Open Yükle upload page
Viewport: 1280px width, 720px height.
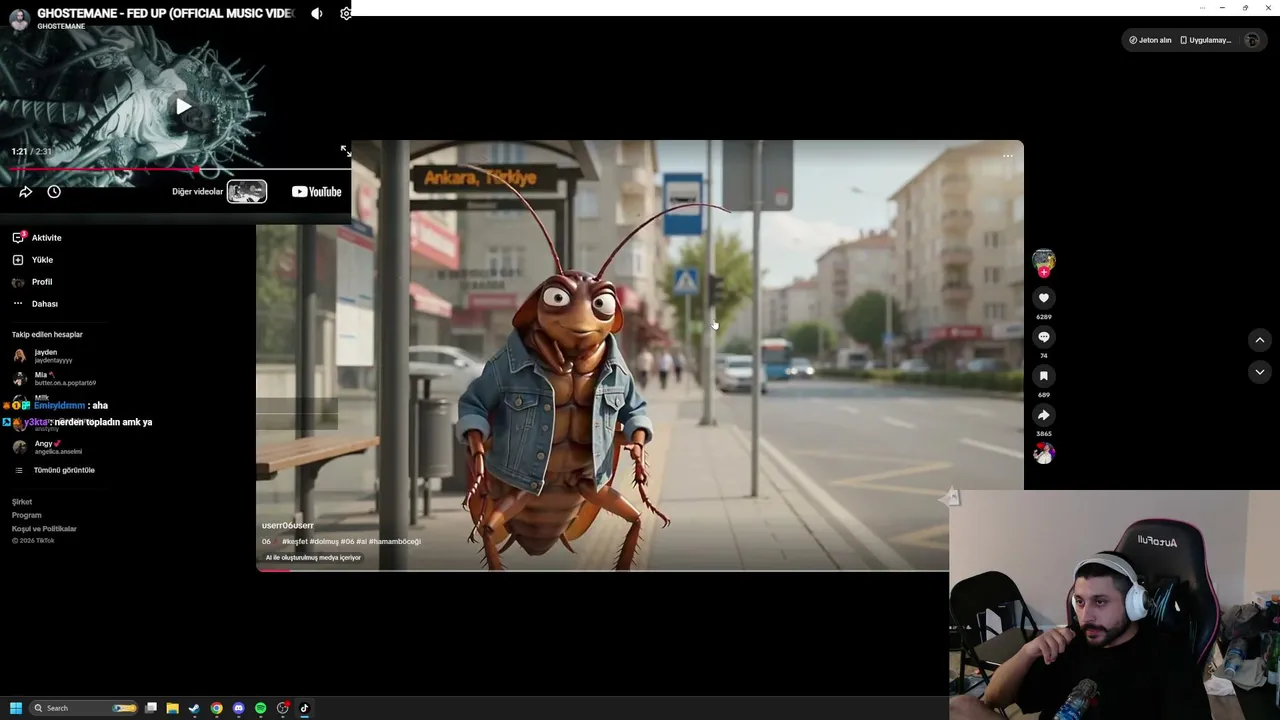pyautogui.click(x=33, y=260)
